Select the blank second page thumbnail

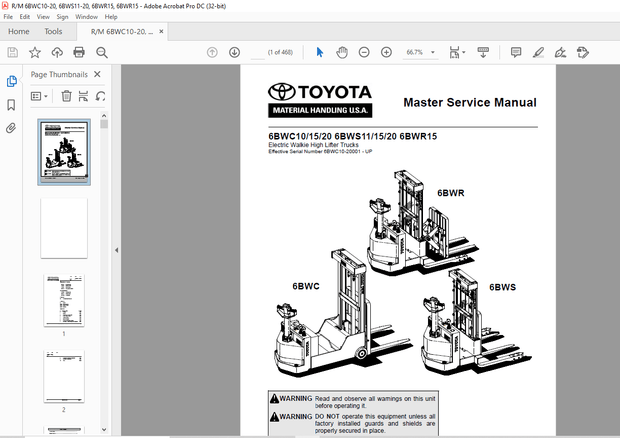pyautogui.click(x=64, y=228)
